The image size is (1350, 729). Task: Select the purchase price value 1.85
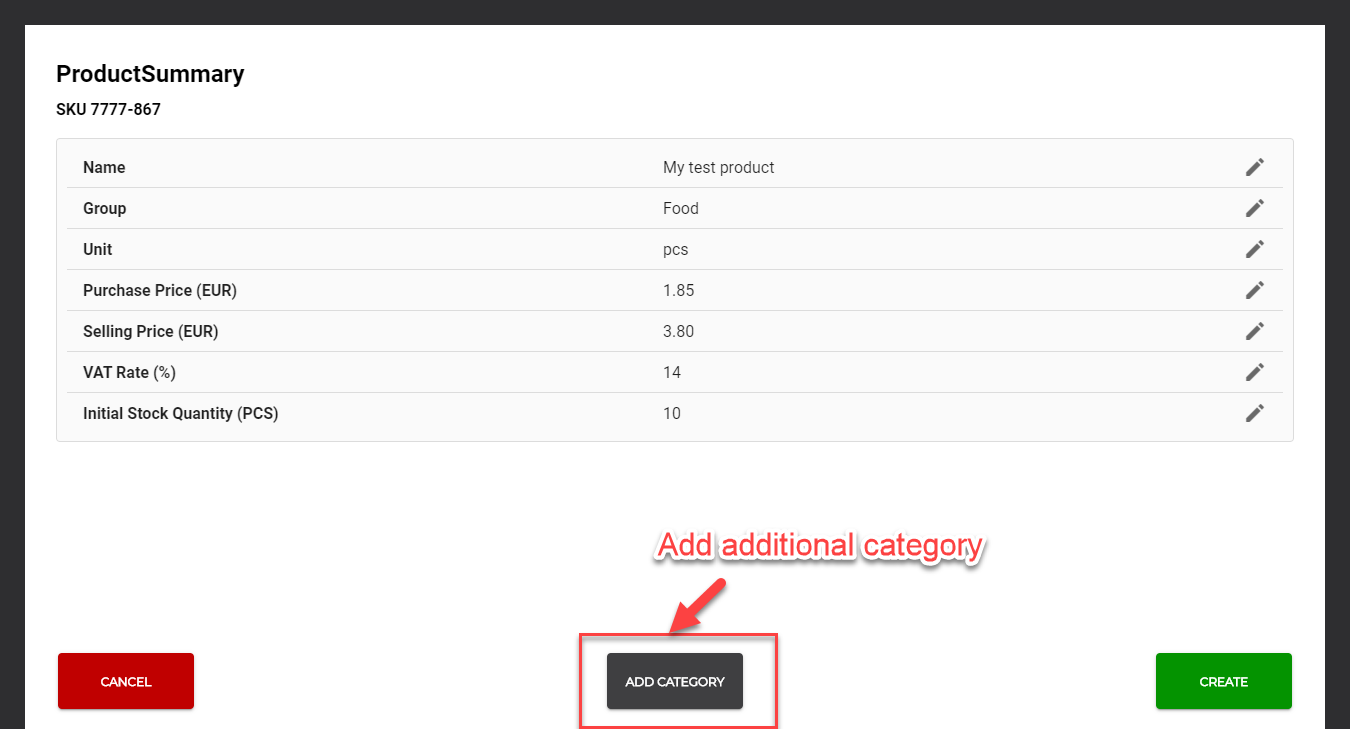[x=678, y=291]
